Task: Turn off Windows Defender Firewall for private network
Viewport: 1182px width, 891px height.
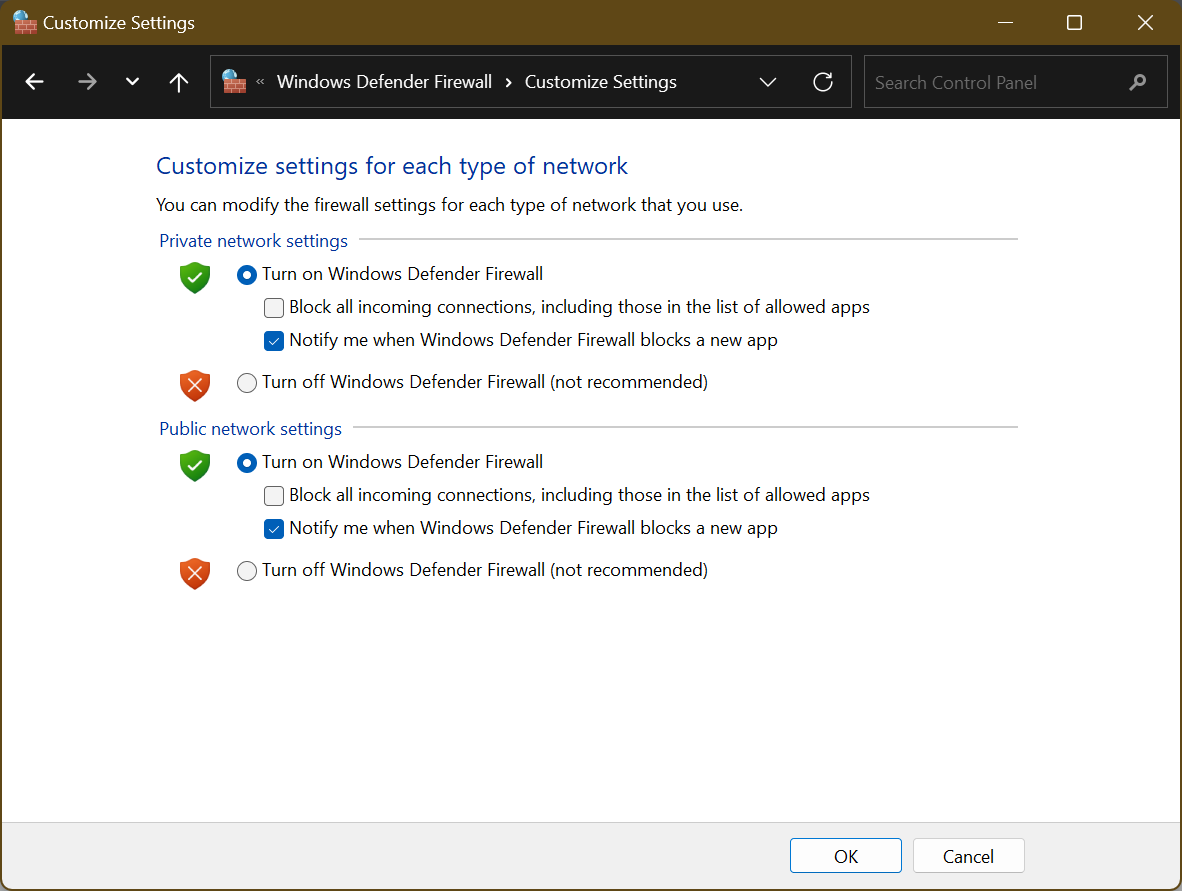Action: [247, 382]
